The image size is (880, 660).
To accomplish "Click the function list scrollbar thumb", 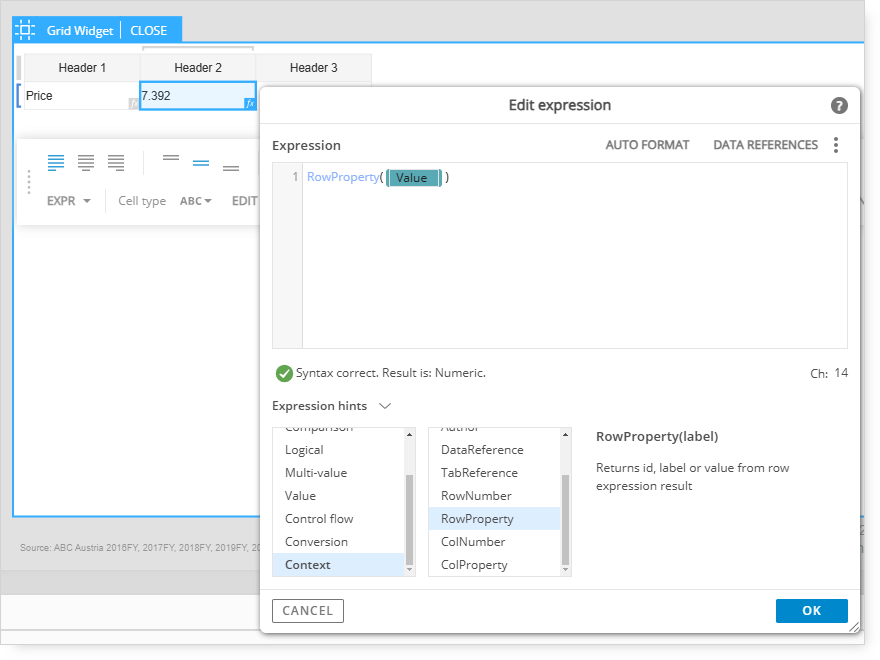I will tap(566, 520).
